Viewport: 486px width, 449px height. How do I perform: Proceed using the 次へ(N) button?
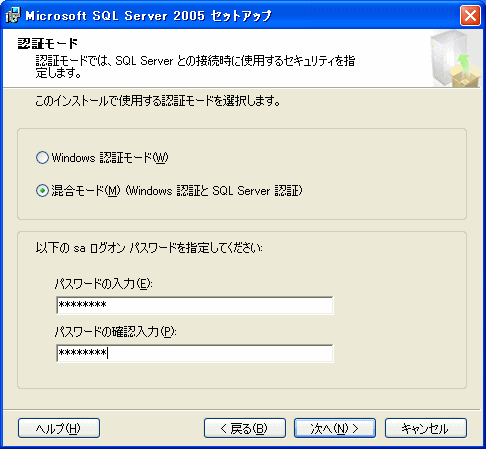[335, 428]
